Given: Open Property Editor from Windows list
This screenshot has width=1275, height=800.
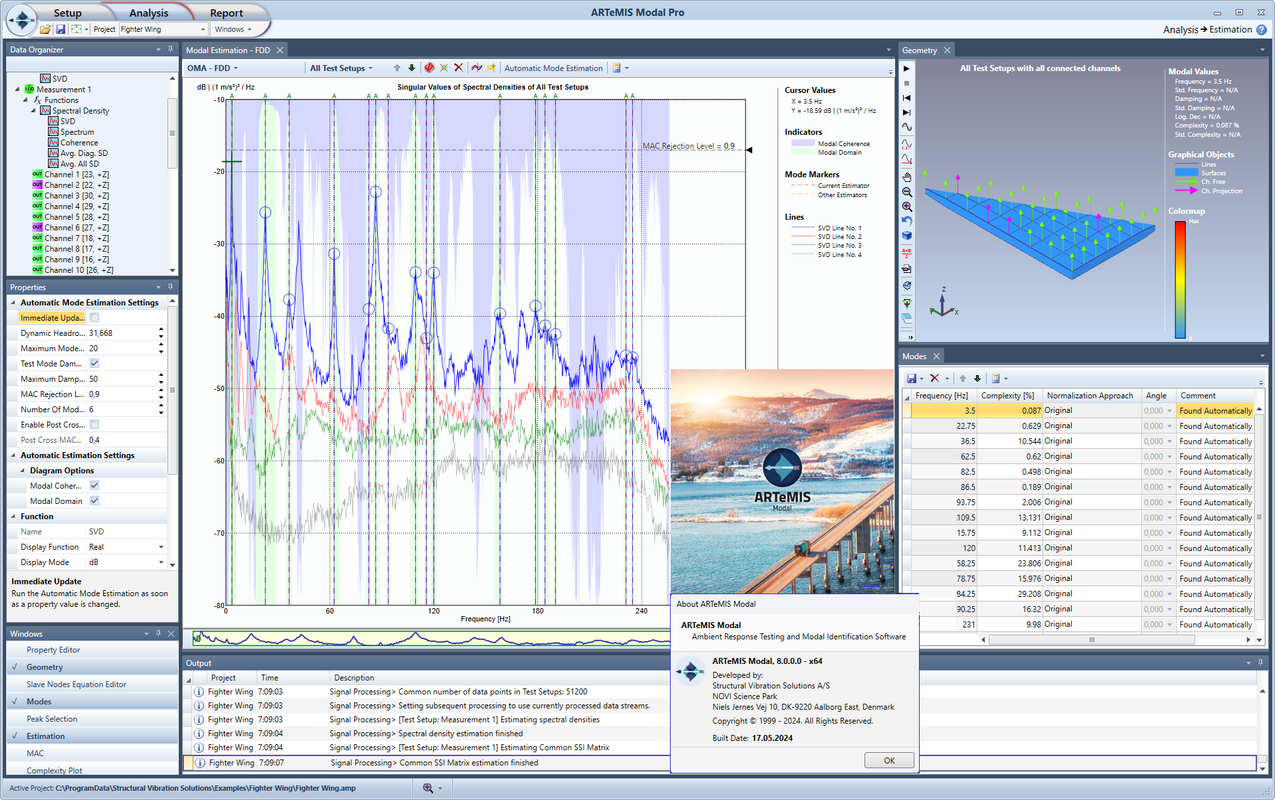Looking at the screenshot, I should (90, 650).
